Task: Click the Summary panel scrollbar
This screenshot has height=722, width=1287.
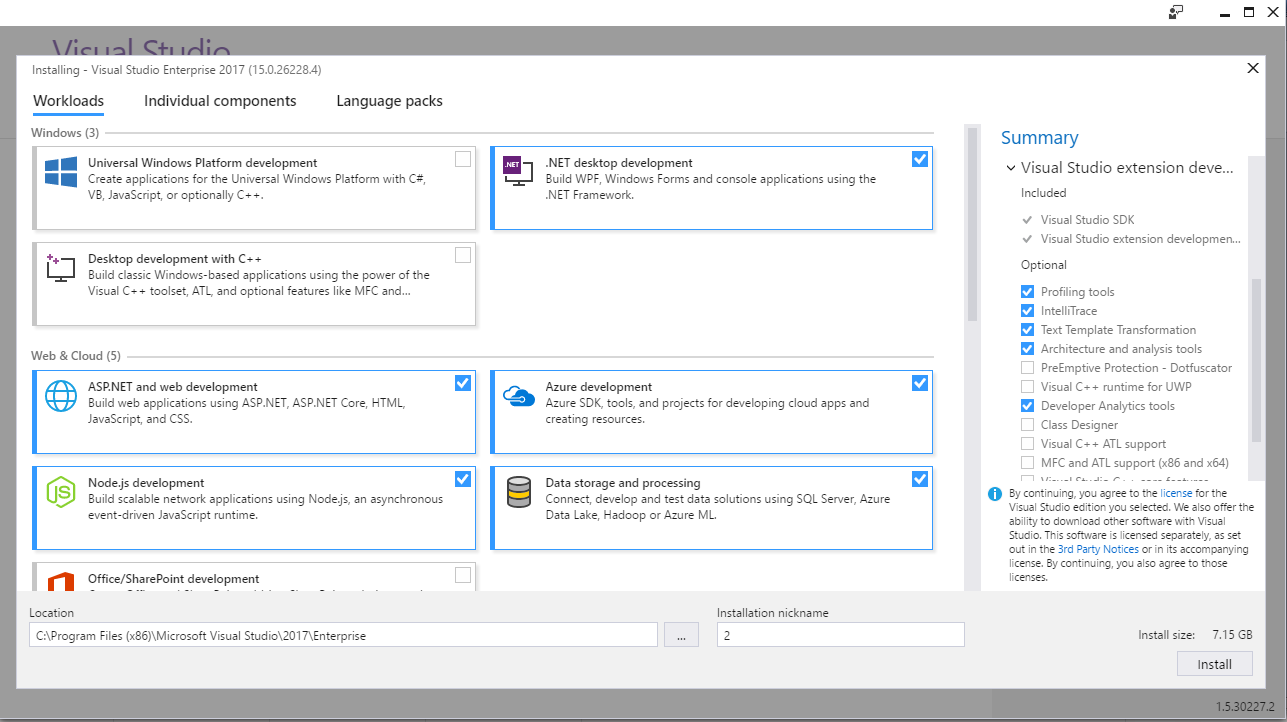Action: coord(1255,360)
